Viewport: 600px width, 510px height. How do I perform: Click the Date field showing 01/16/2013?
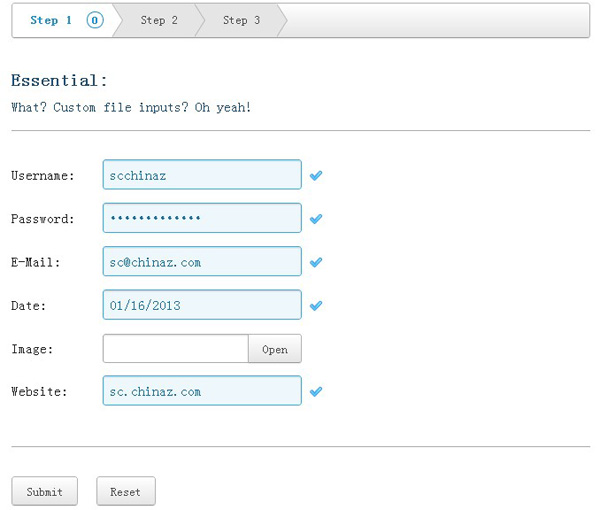pos(201,305)
